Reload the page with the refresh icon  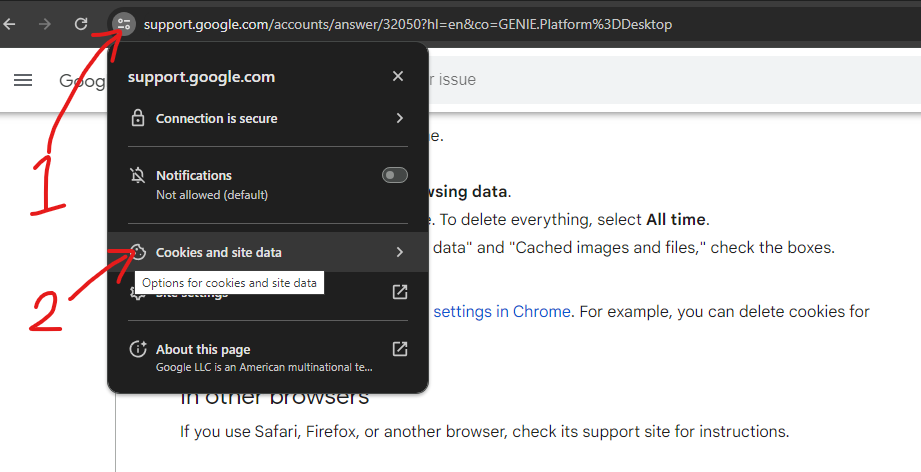81,24
